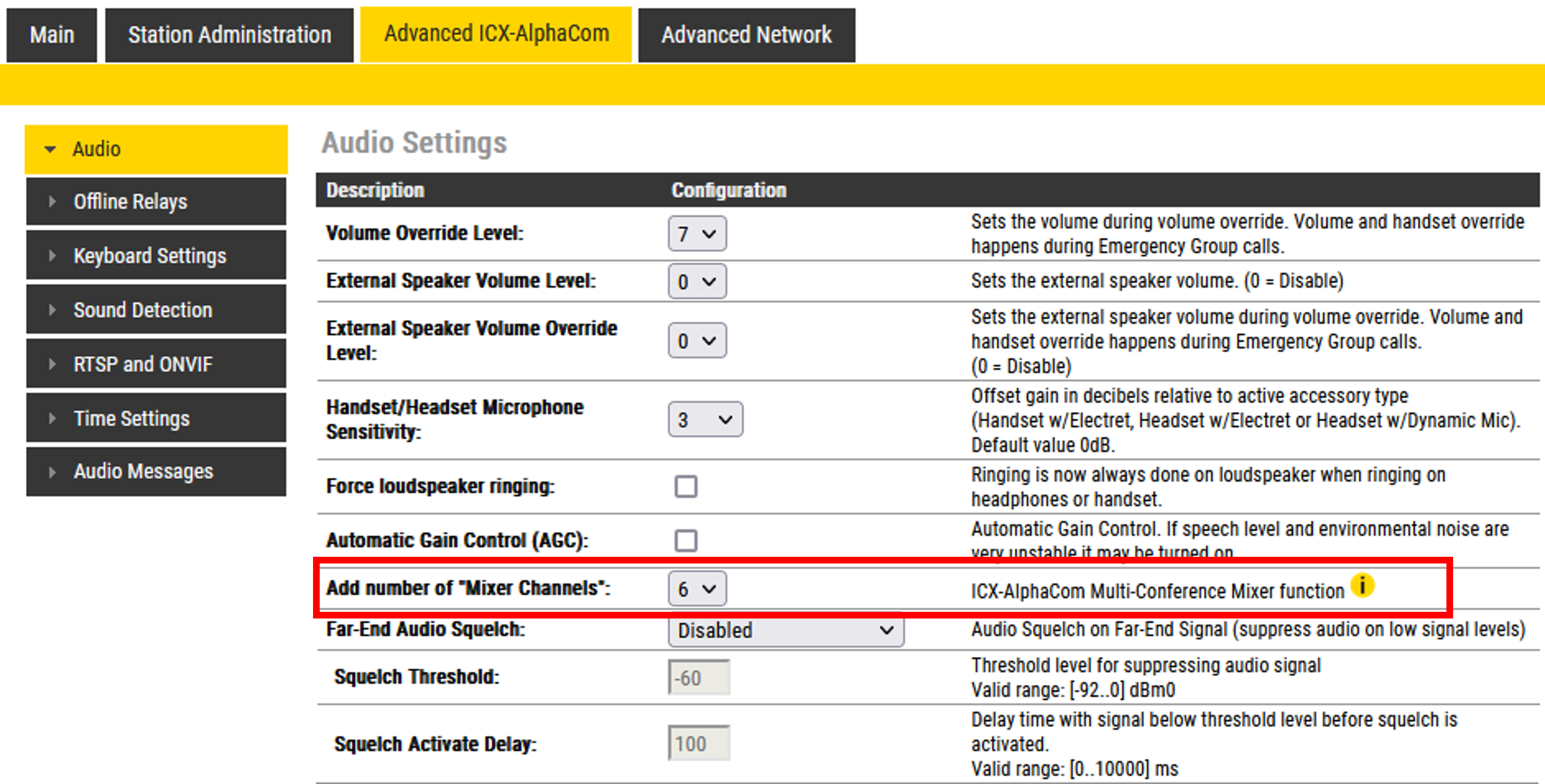
Task: Expand the Offline Relays arrow icon
Action: pos(52,201)
